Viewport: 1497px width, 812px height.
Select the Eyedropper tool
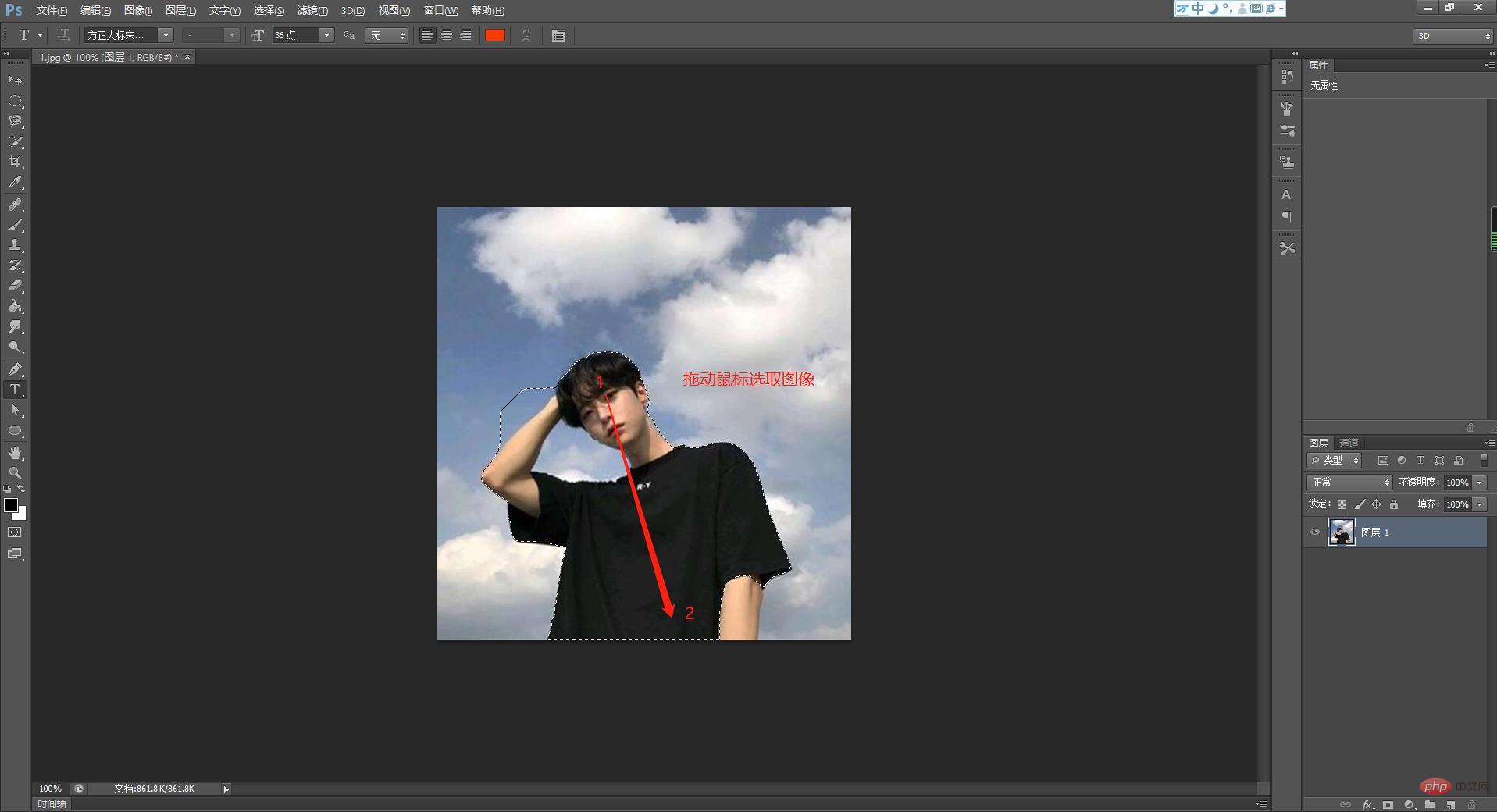[x=15, y=183]
